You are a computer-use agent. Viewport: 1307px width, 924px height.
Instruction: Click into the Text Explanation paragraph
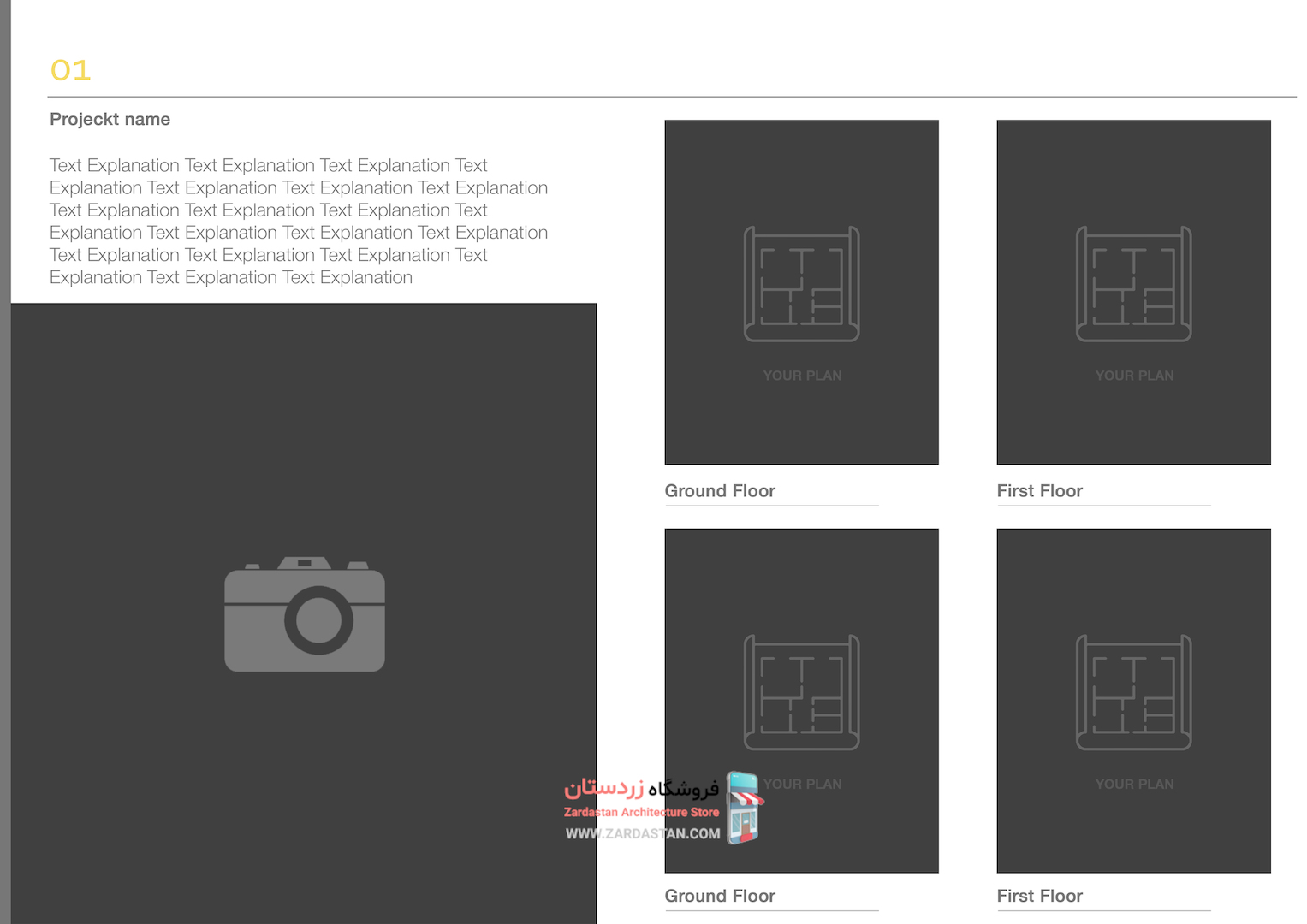pos(298,222)
